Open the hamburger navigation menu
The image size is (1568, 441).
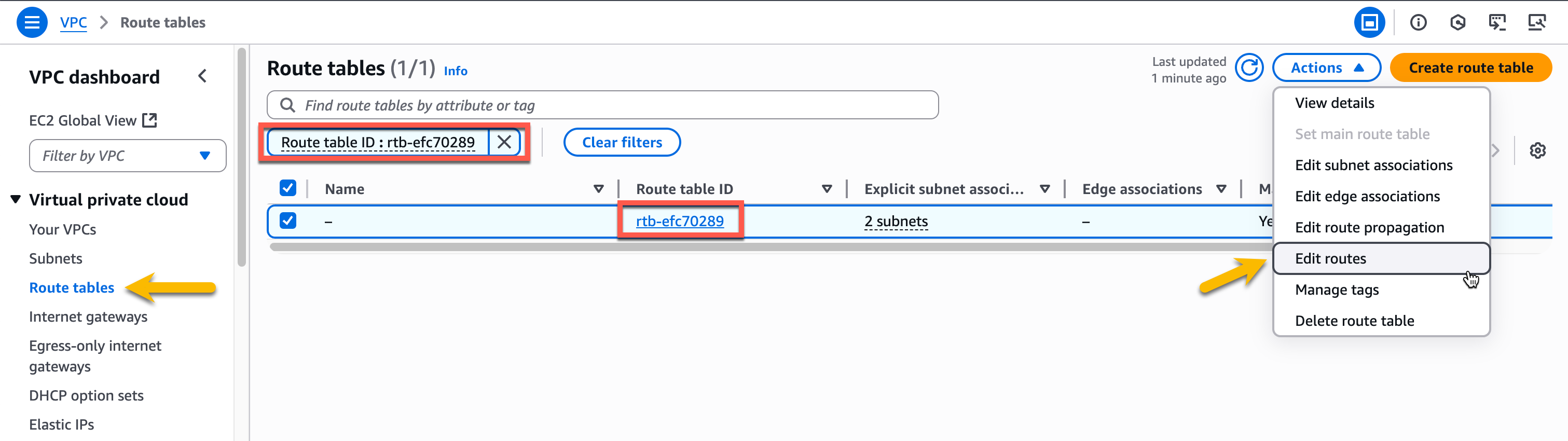pyautogui.click(x=32, y=22)
